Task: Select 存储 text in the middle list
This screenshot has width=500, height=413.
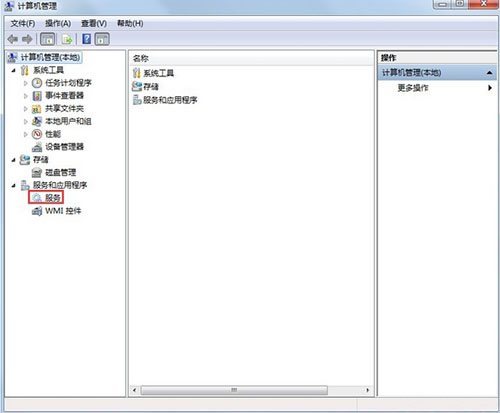Action: [x=151, y=87]
